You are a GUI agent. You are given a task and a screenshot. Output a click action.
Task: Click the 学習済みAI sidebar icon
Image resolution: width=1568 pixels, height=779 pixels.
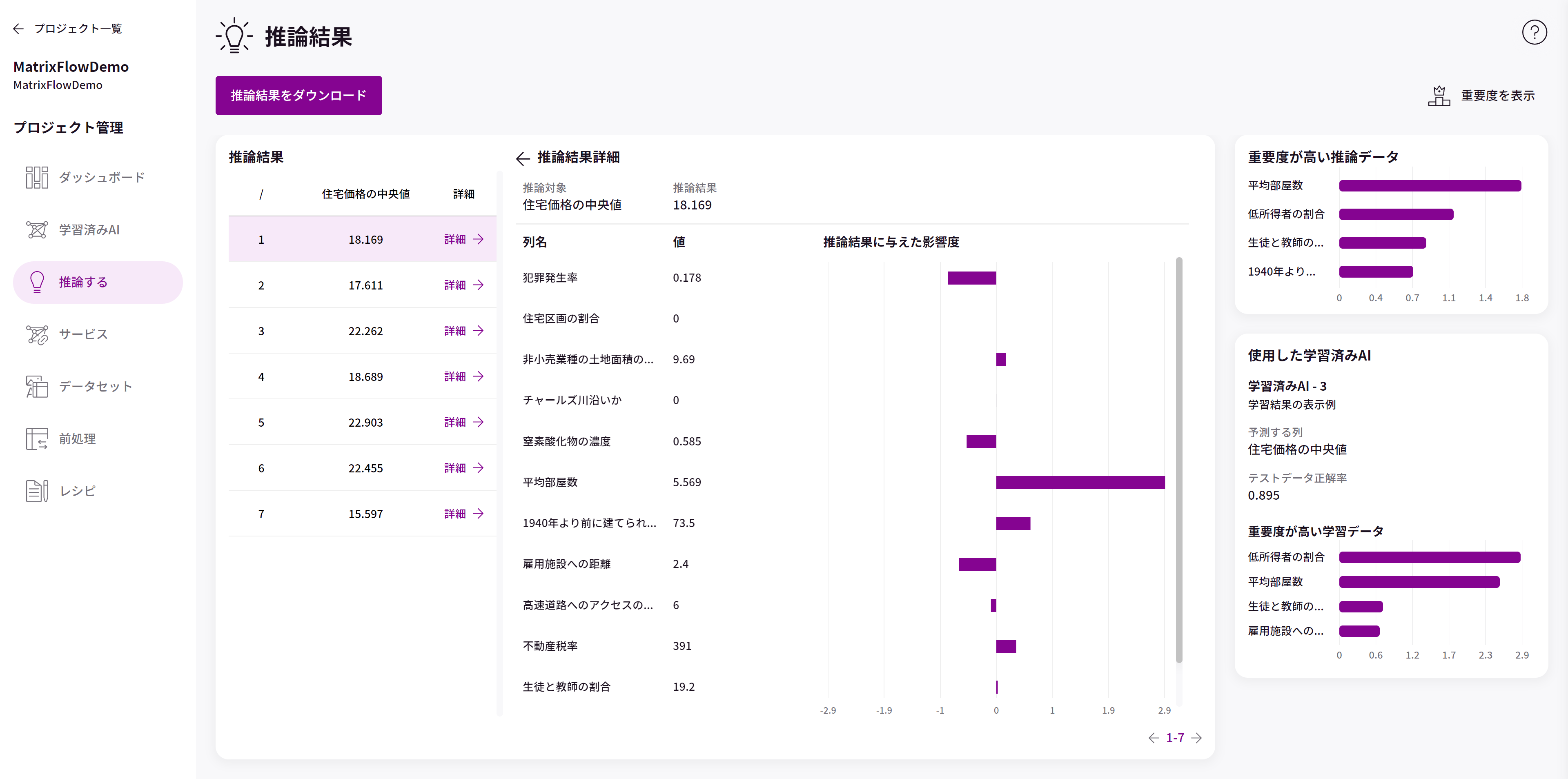pos(36,229)
